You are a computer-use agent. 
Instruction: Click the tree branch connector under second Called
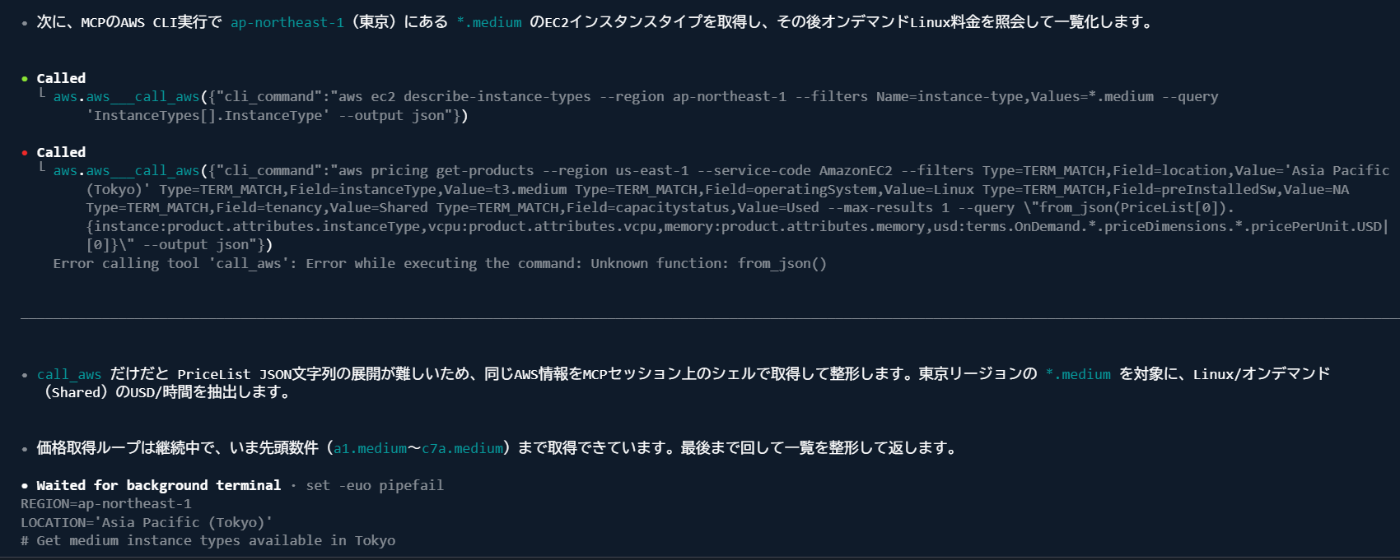(42, 171)
